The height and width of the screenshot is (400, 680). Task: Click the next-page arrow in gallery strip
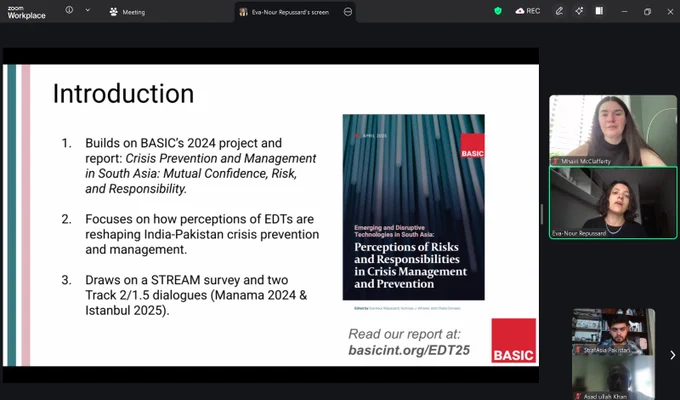[x=673, y=355]
